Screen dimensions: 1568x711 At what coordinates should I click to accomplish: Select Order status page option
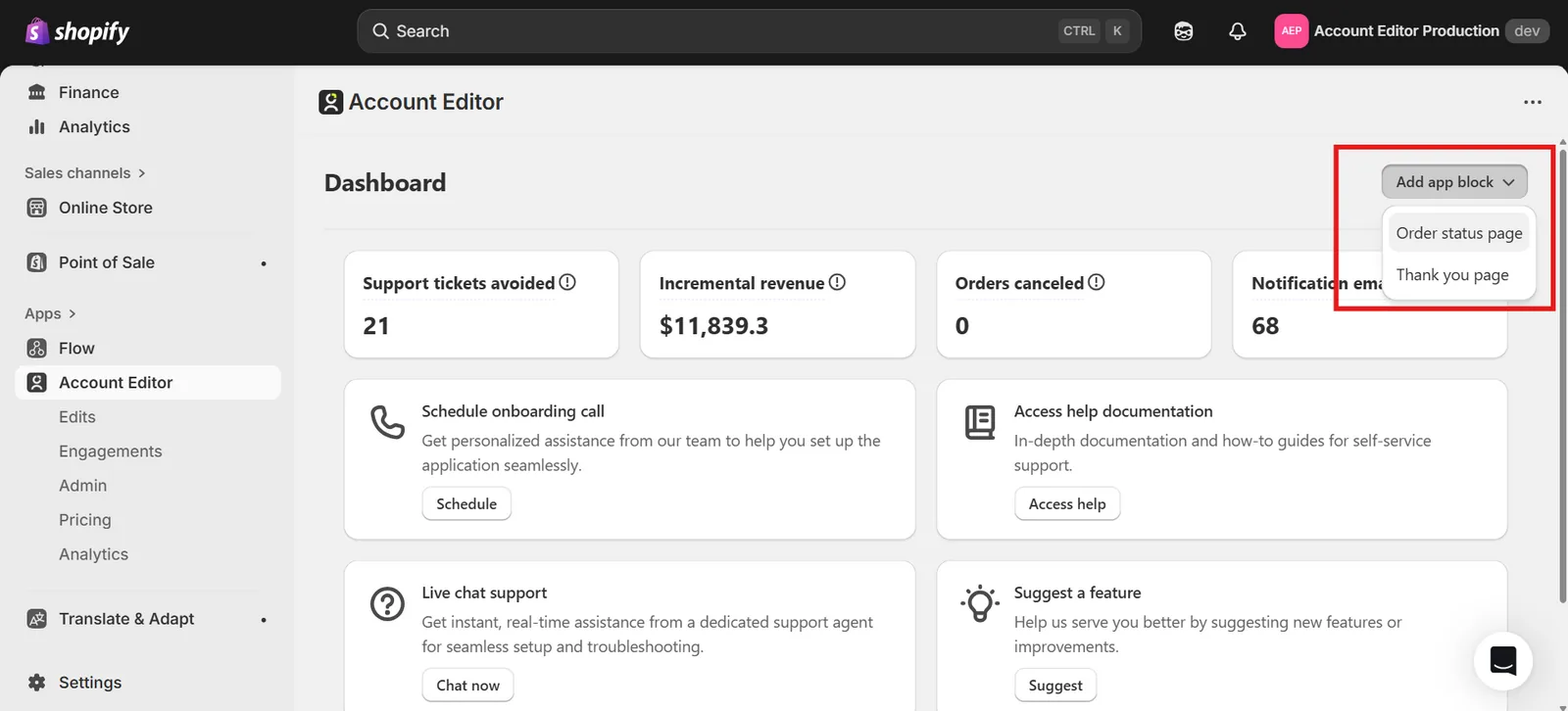click(1459, 233)
